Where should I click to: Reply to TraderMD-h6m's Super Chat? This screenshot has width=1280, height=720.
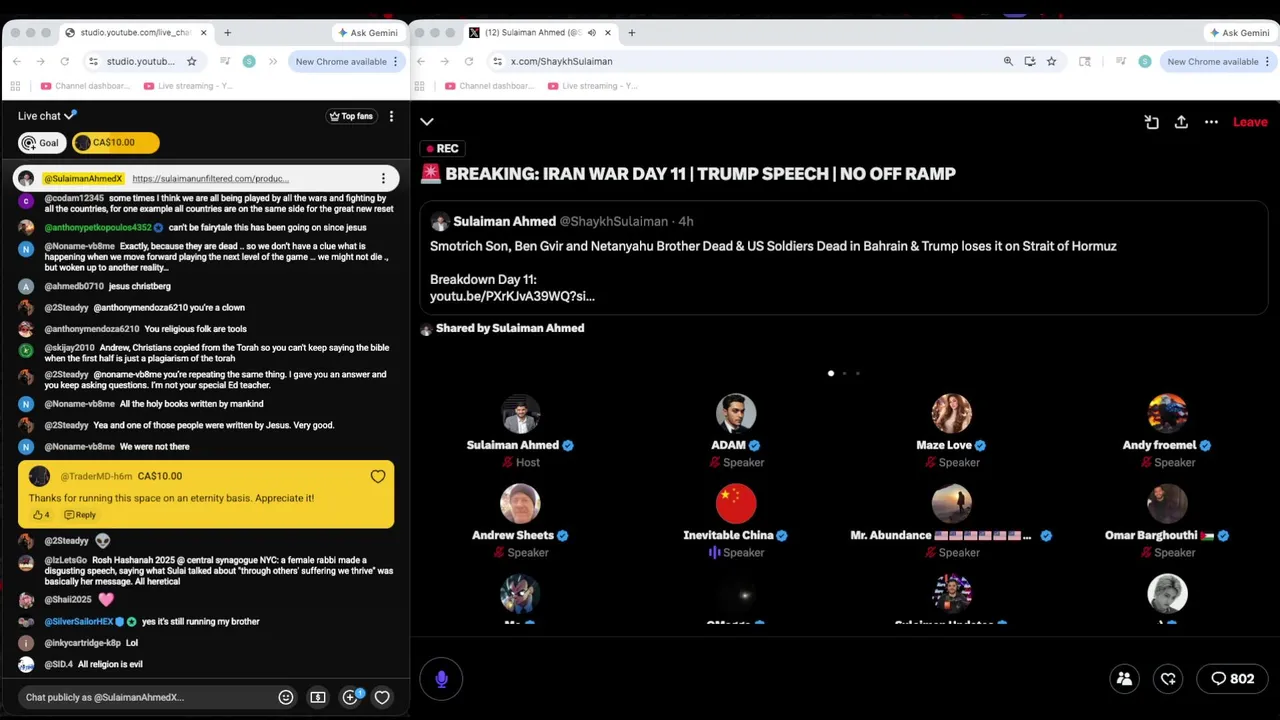point(80,515)
